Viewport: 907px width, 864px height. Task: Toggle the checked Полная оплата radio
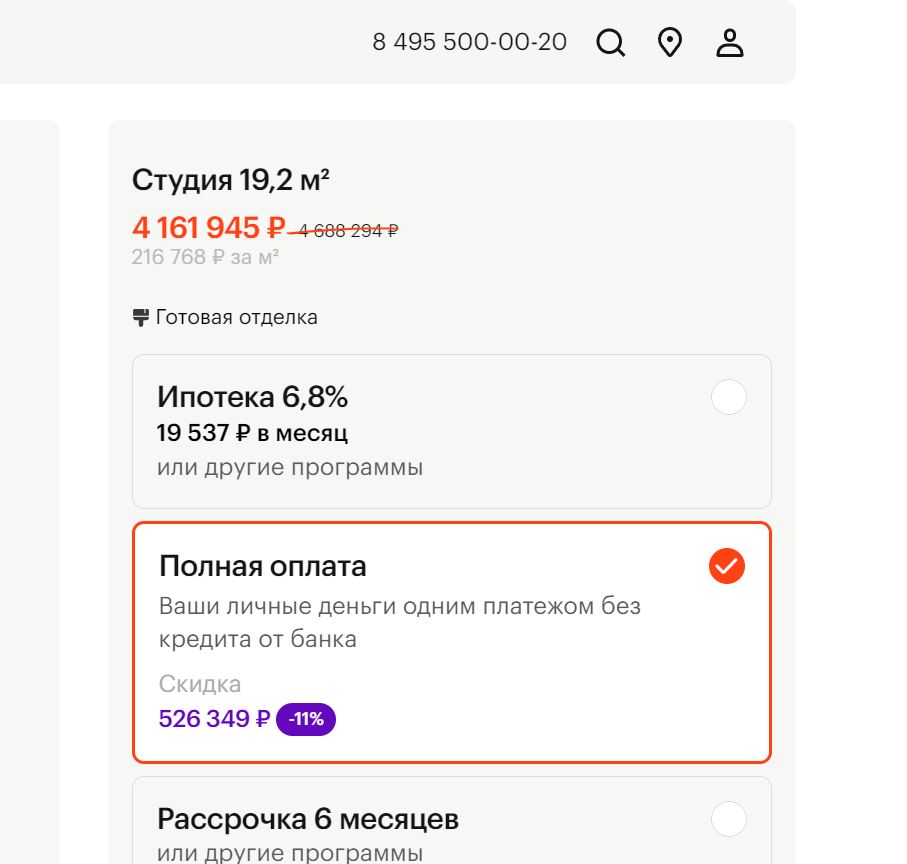coord(727,566)
